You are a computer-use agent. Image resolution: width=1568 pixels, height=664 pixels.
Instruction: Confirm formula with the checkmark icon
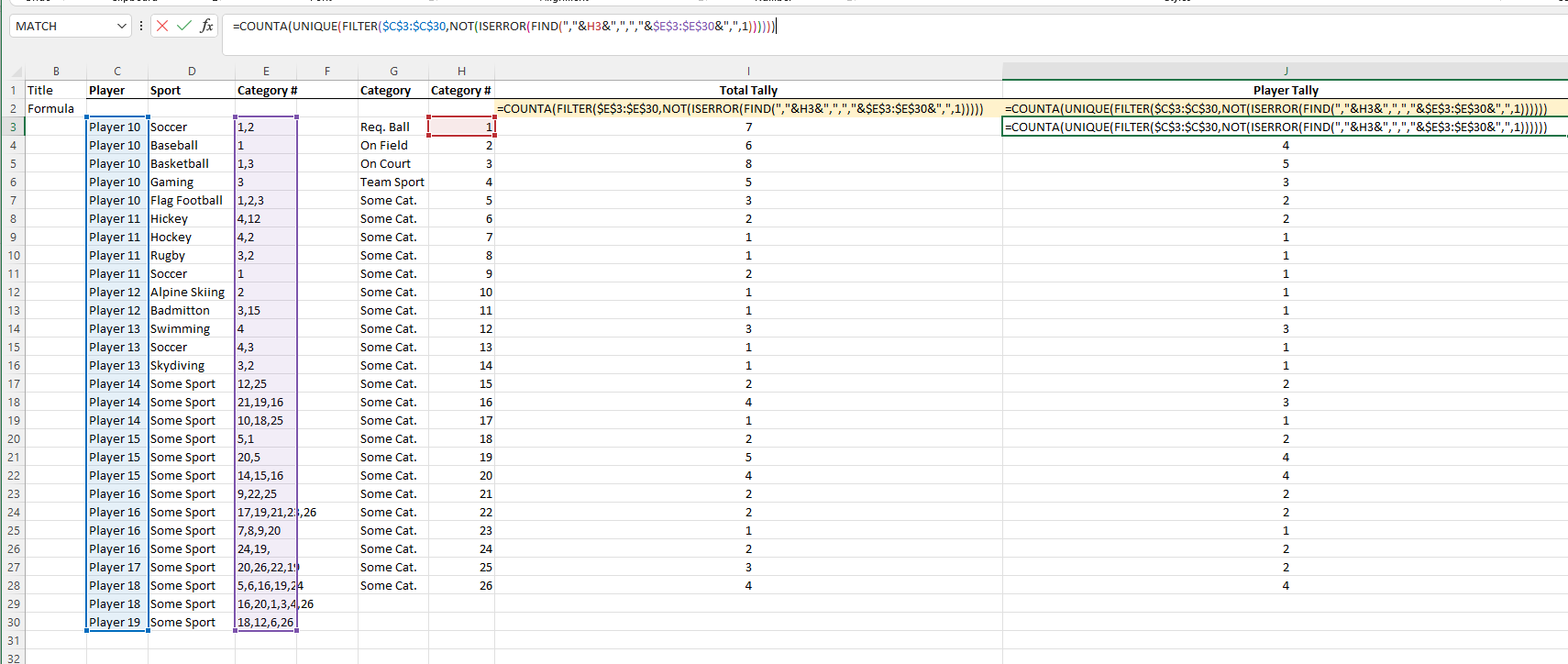[x=184, y=26]
